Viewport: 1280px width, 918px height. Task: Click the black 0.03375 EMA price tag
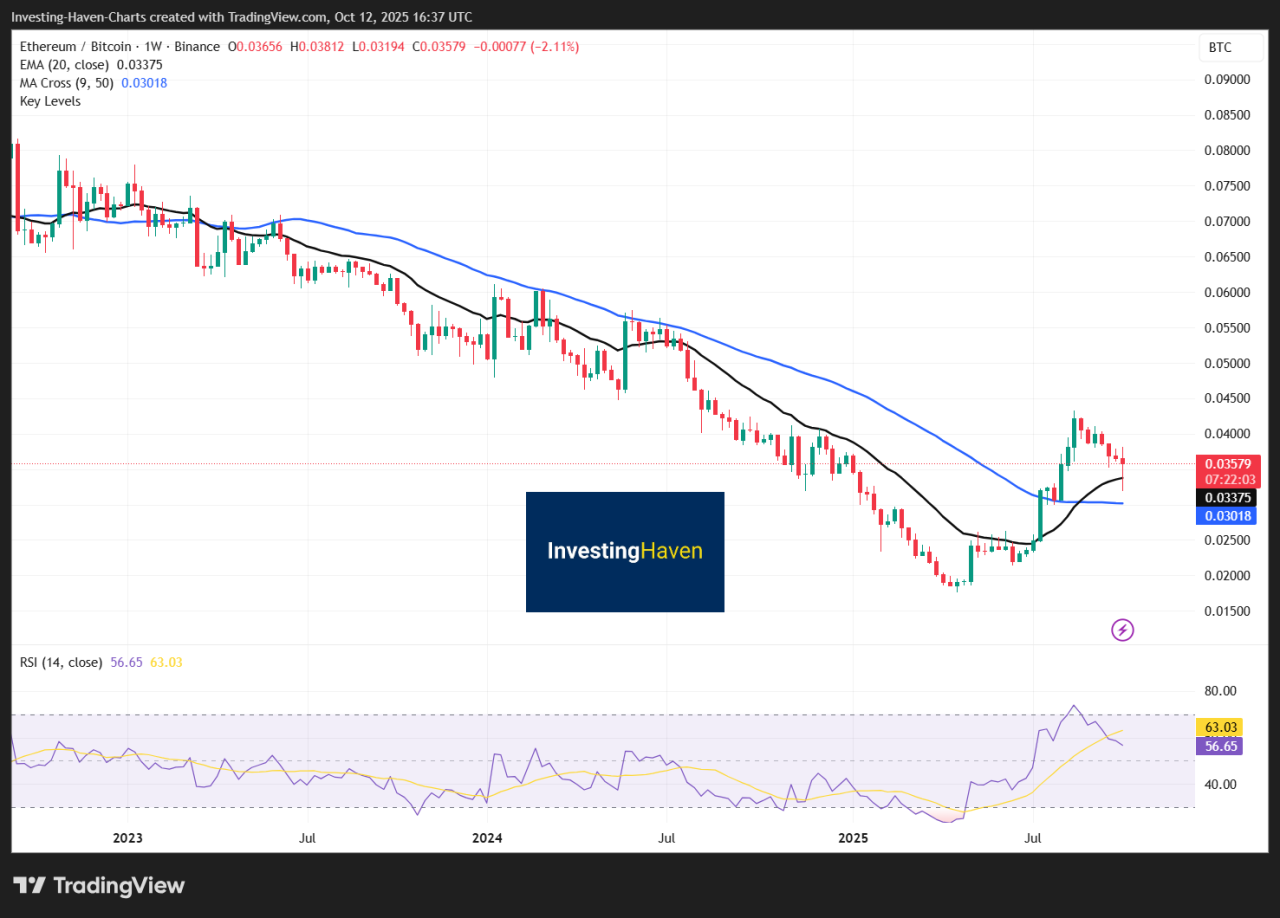1224,498
